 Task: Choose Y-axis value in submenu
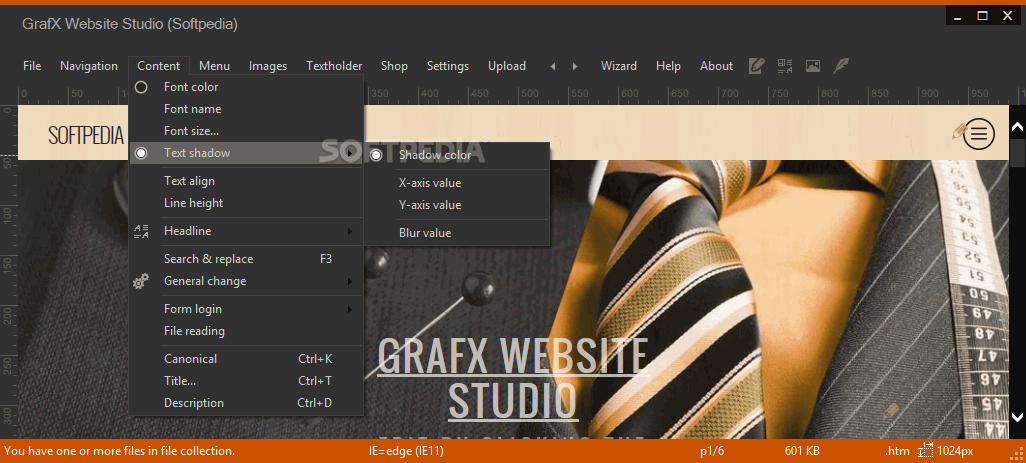click(x=457, y=205)
